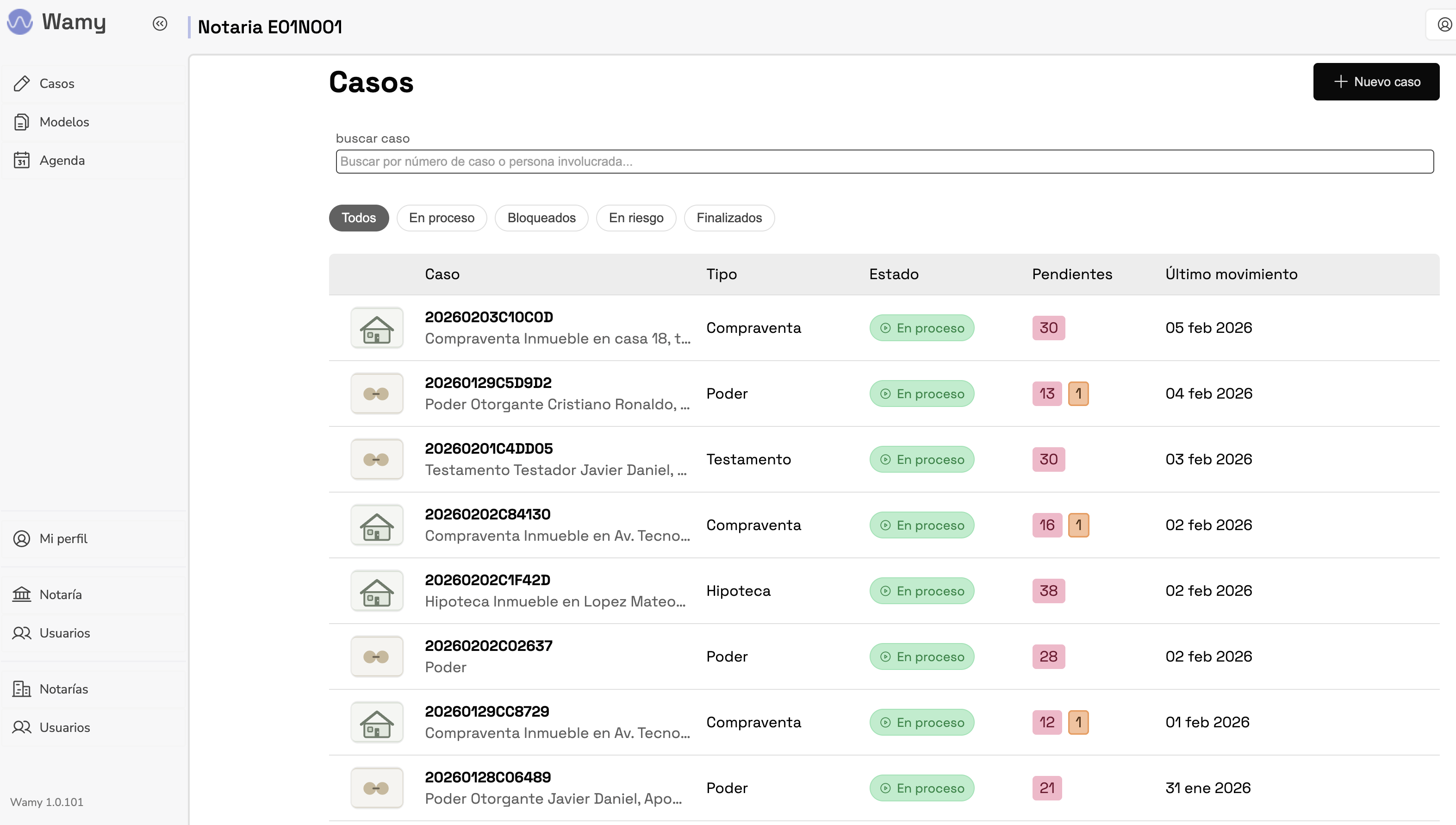Viewport: 1456px width, 825px height.
Task: Open Mi perfil in the sidebar
Action: point(63,538)
